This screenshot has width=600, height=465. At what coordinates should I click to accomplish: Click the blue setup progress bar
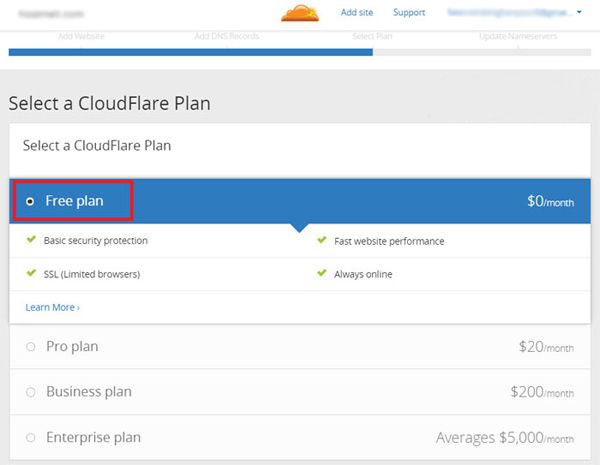point(191,52)
